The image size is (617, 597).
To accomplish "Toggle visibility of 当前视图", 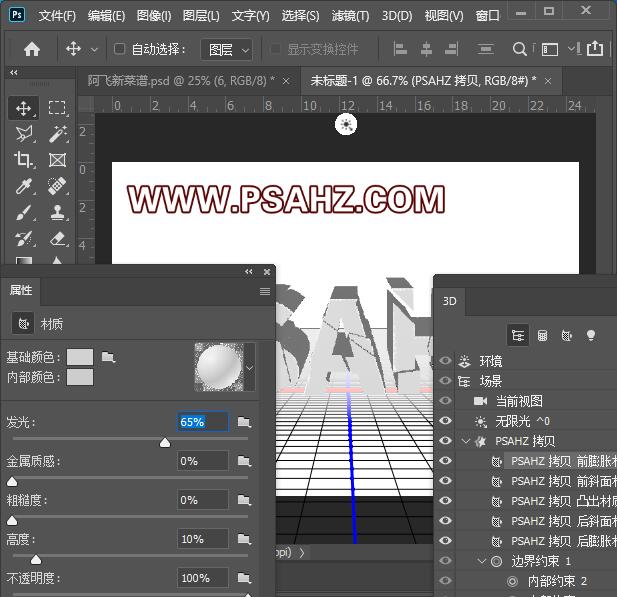I will [445, 401].
